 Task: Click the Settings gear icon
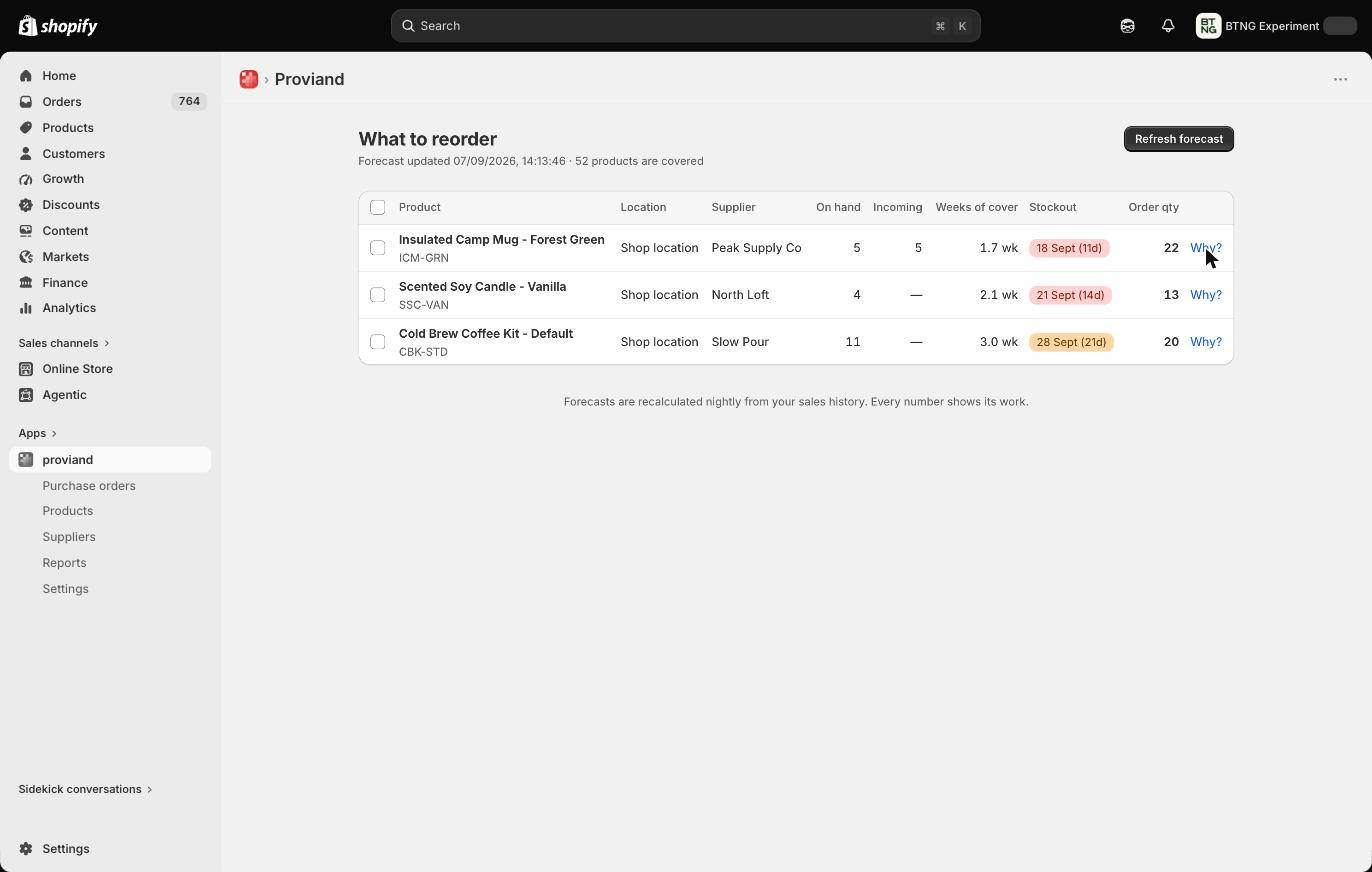point(26,849)
